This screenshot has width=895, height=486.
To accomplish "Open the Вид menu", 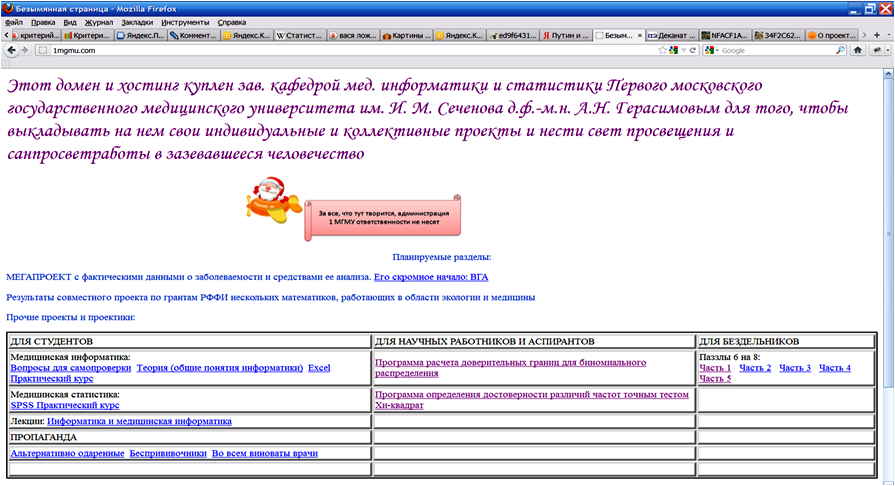I will point(70,22).
